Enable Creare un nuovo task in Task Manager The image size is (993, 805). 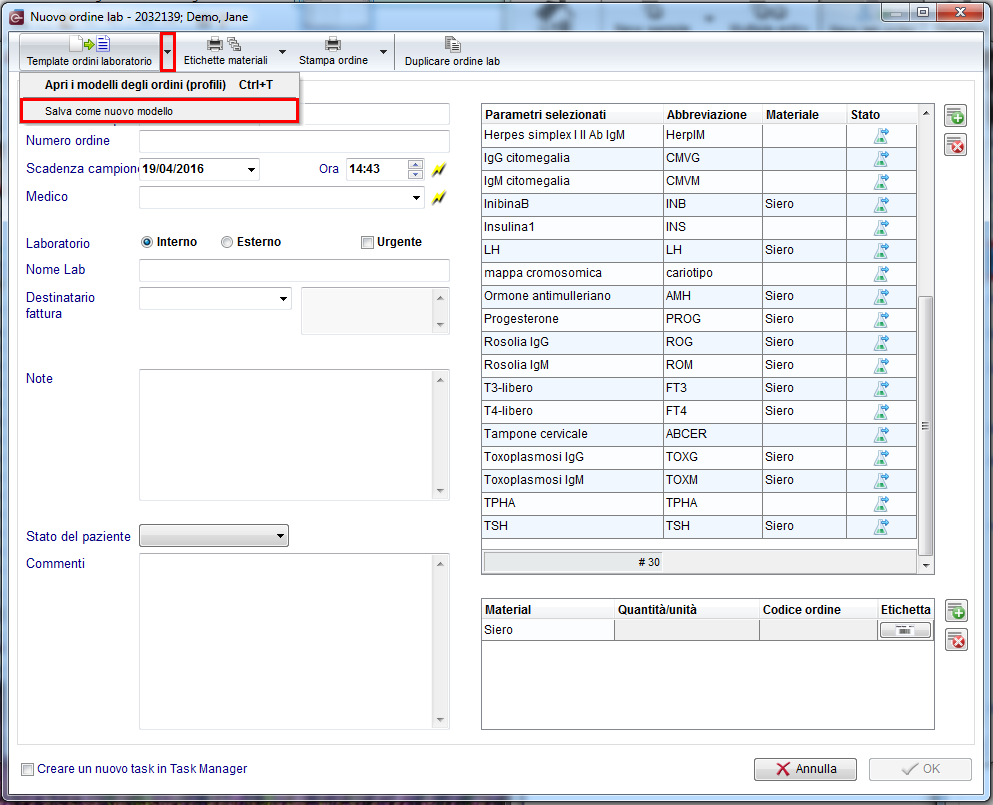click(x=27, y=770)
